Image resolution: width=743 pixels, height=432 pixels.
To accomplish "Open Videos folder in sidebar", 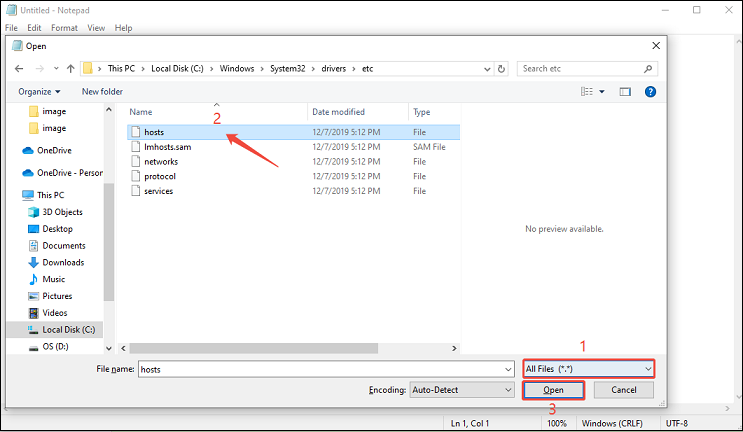I will coord(48,313).
